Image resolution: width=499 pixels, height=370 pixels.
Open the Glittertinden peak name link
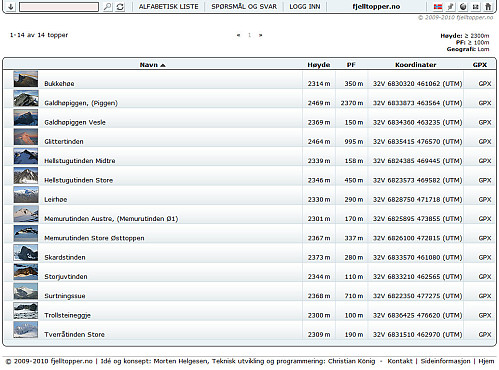64,142
